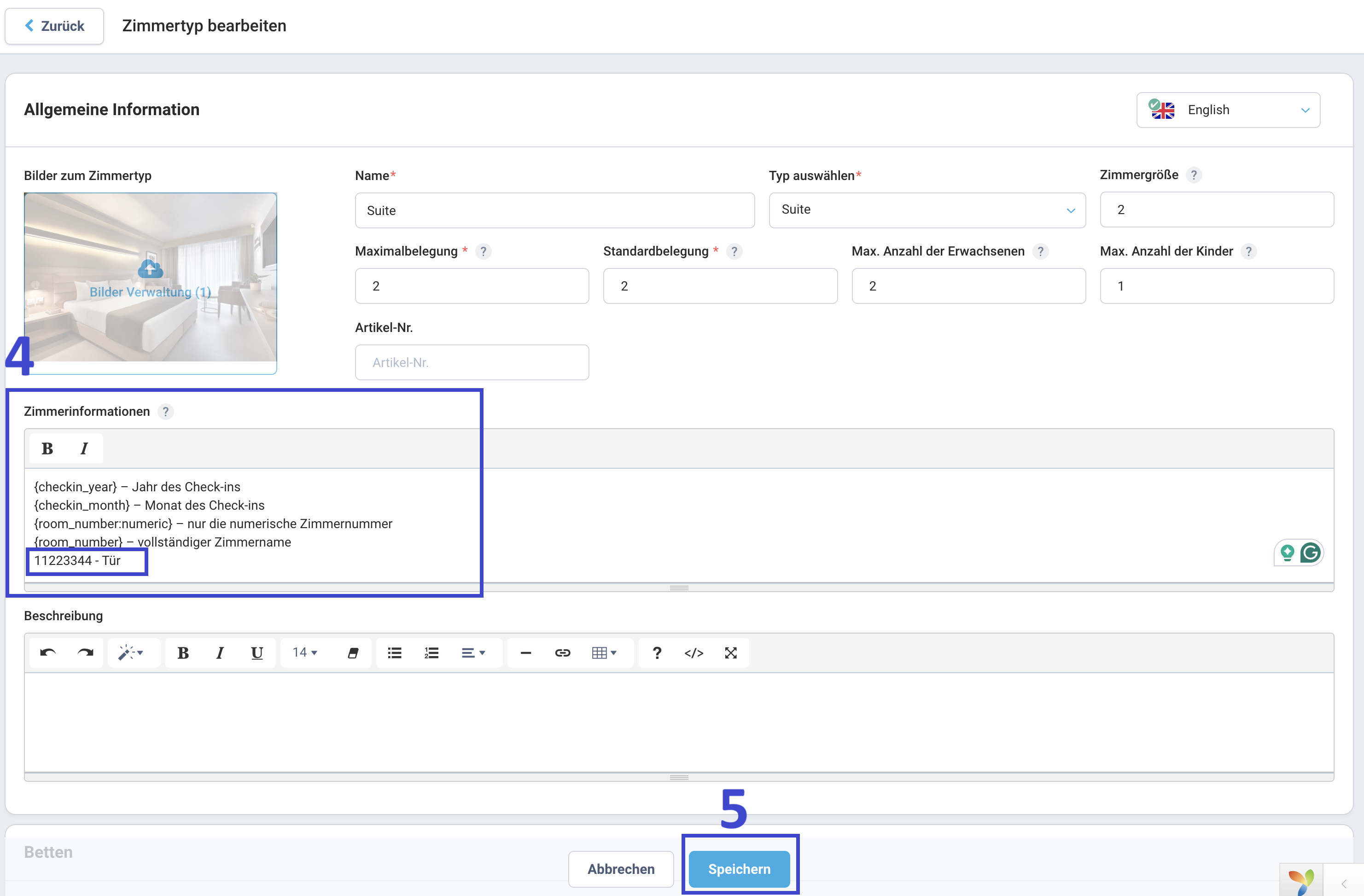1364x896 pixels.
Task: Toggle underline in Beschreibung editor
Action: tap(257, 652)
